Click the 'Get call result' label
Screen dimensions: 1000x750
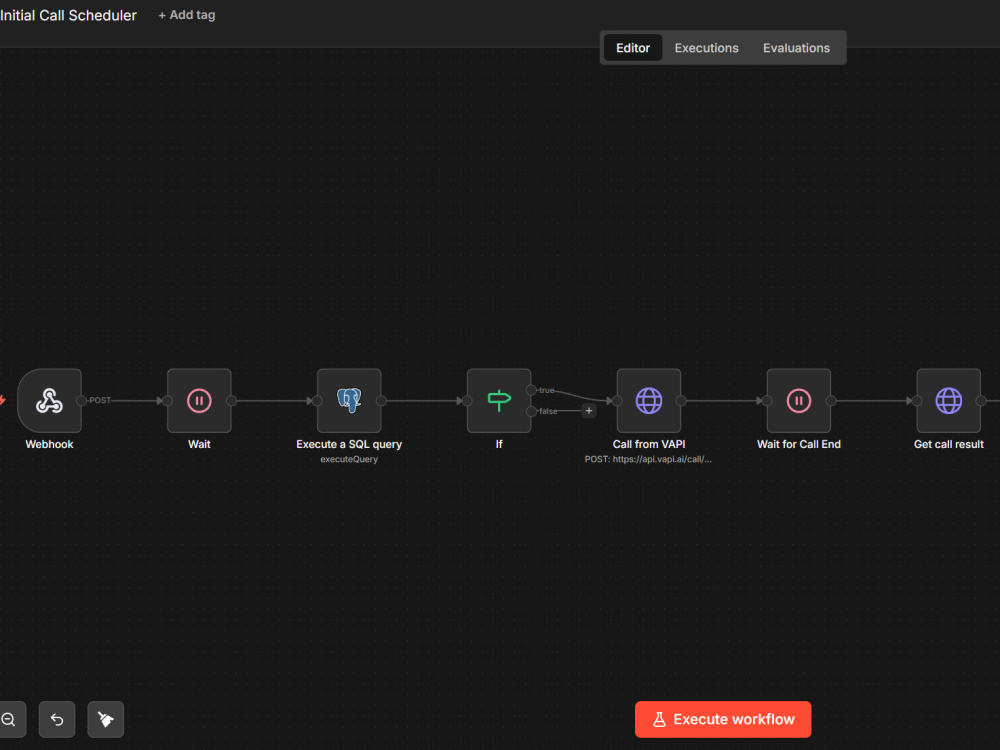coord(948,444)
